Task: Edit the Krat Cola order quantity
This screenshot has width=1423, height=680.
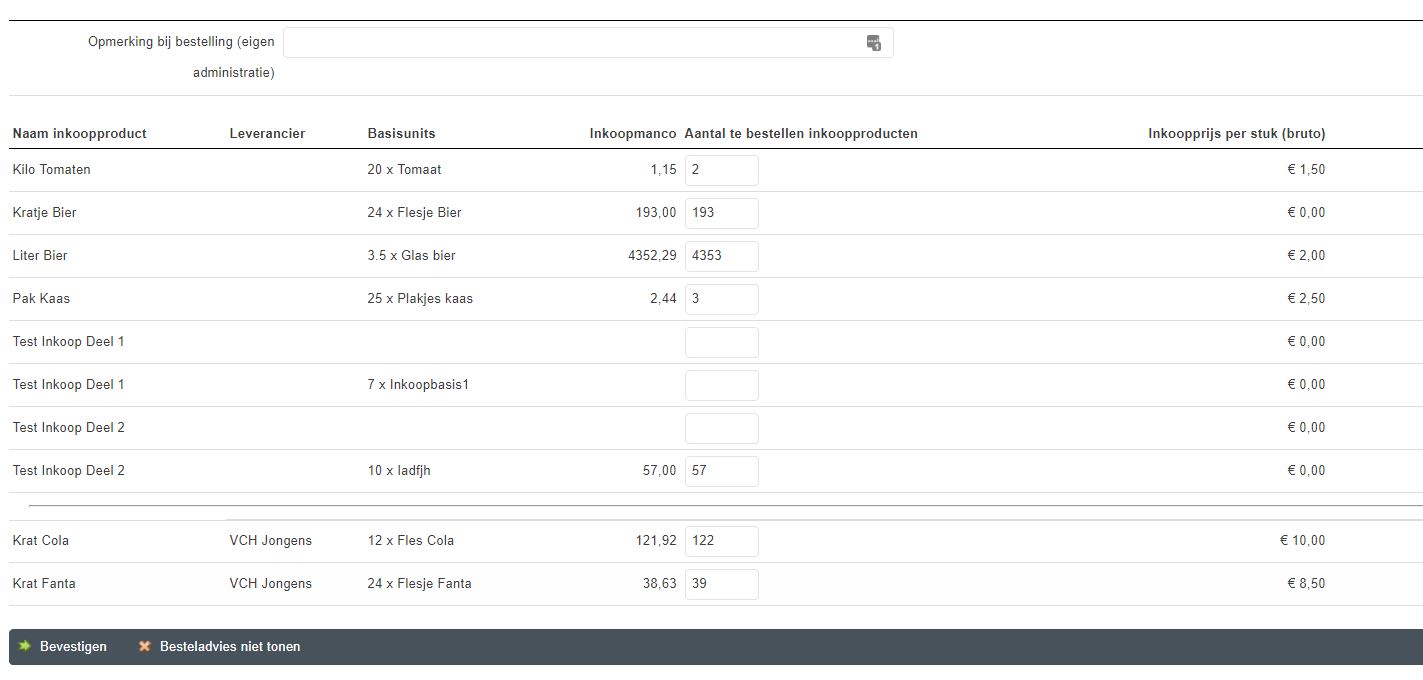Action: 721,541
